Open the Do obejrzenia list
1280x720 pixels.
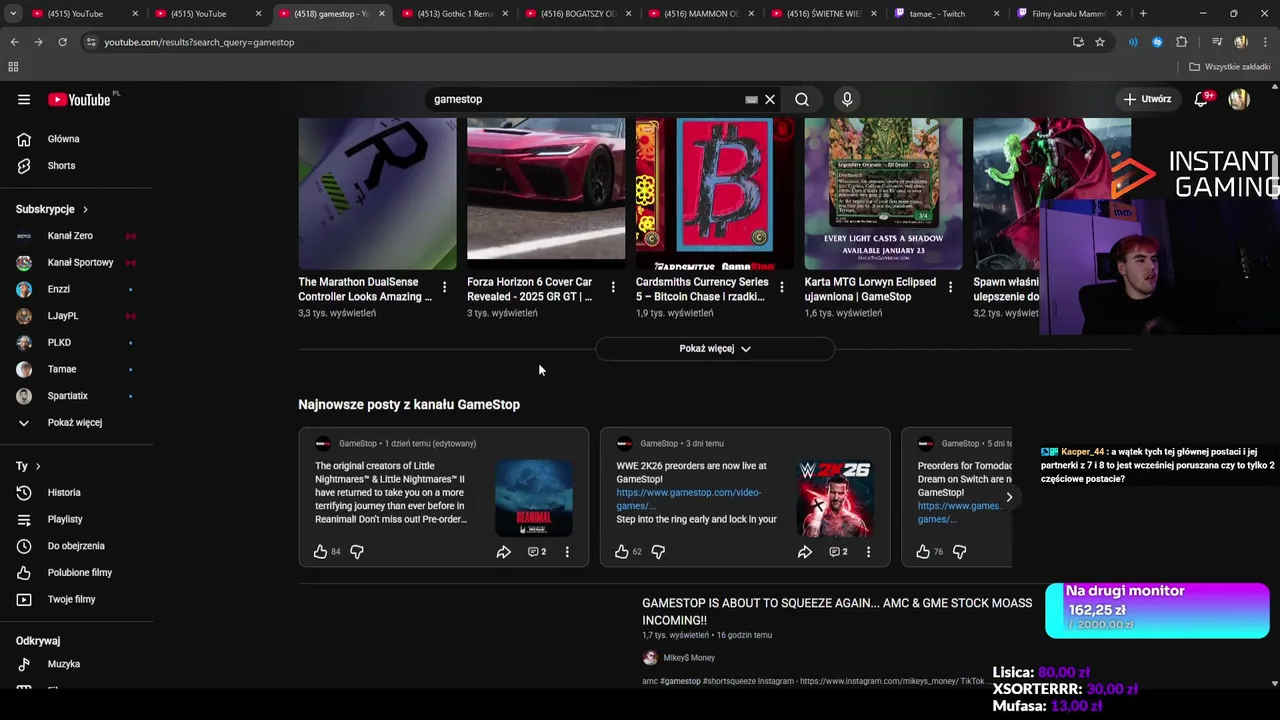pos(76,546)
